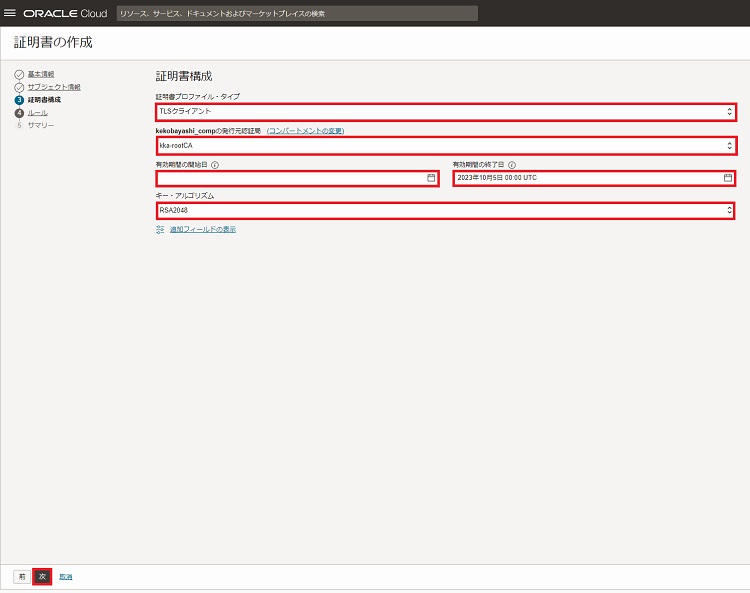Click the completed checkmark for 基本情報 step
The height and width of the screenshot is (593, 750).
(19, 75)
